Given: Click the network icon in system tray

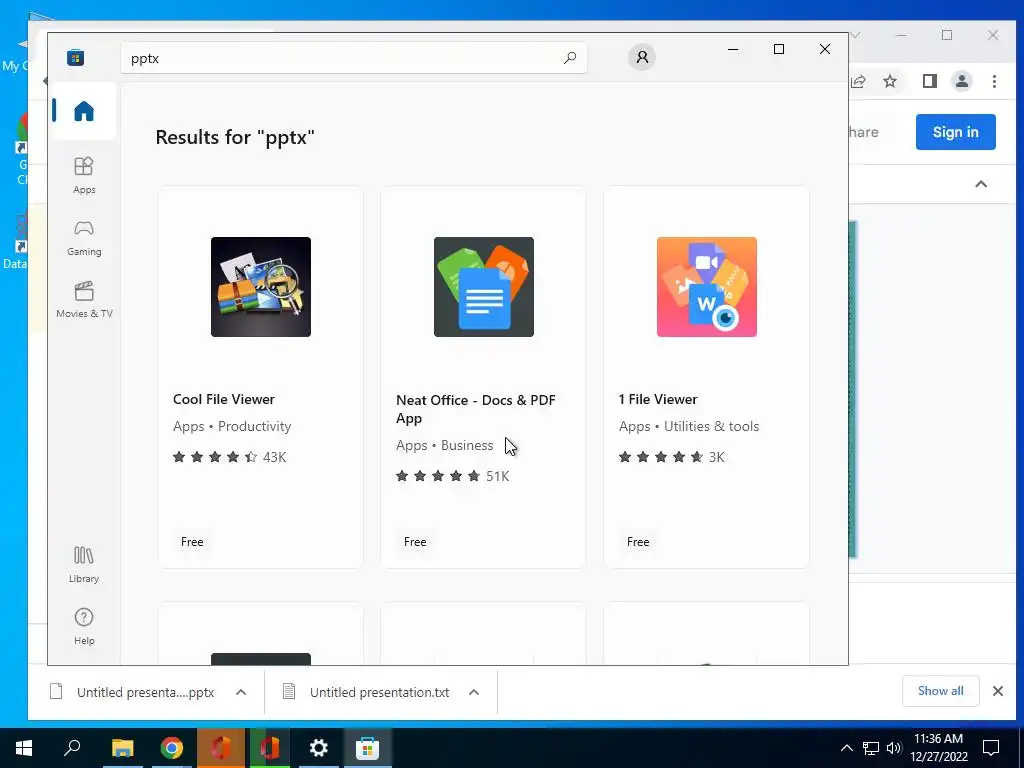Looking at the screenshot, I should pos(870,748).
